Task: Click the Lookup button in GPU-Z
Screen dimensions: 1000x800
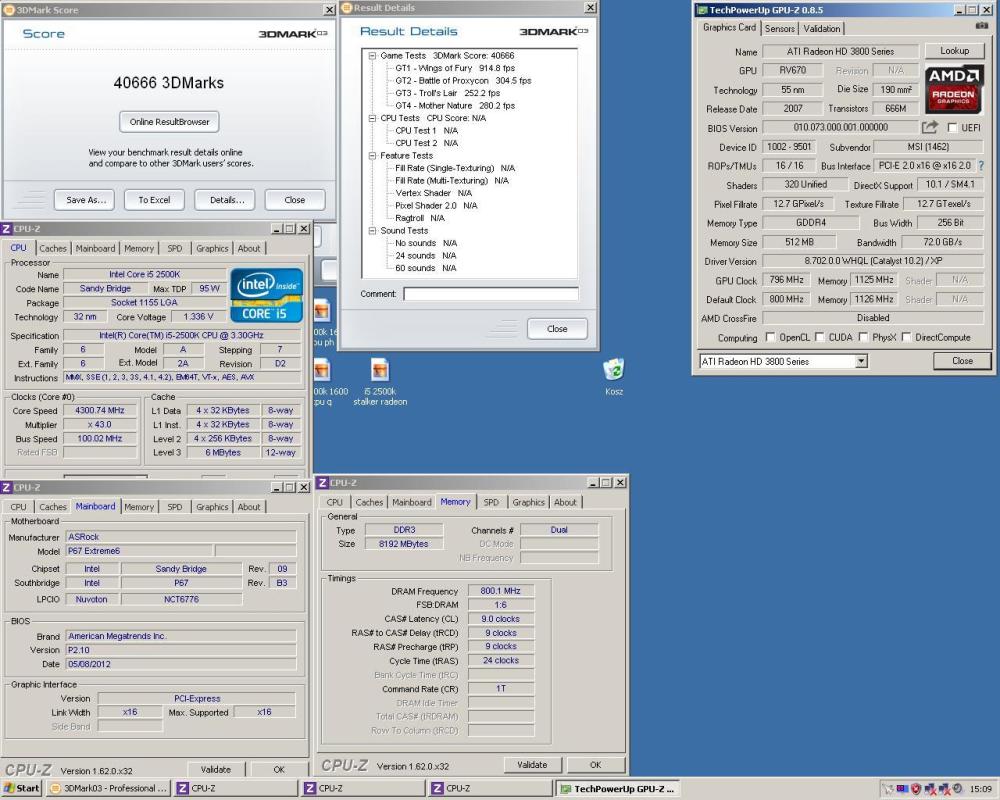Action: coord(954,50)
